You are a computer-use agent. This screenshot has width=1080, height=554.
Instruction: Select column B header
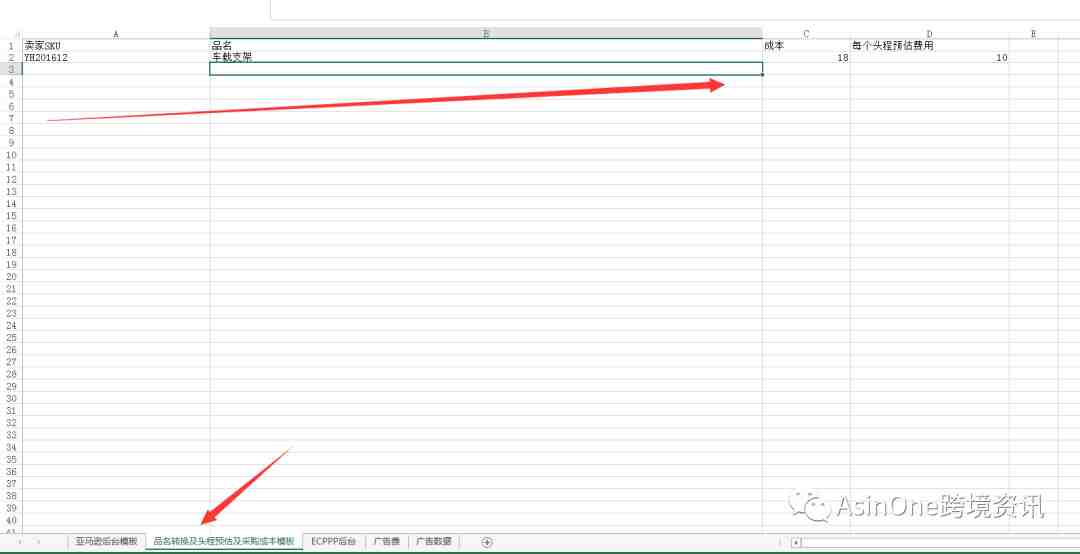tap(486, 34)
